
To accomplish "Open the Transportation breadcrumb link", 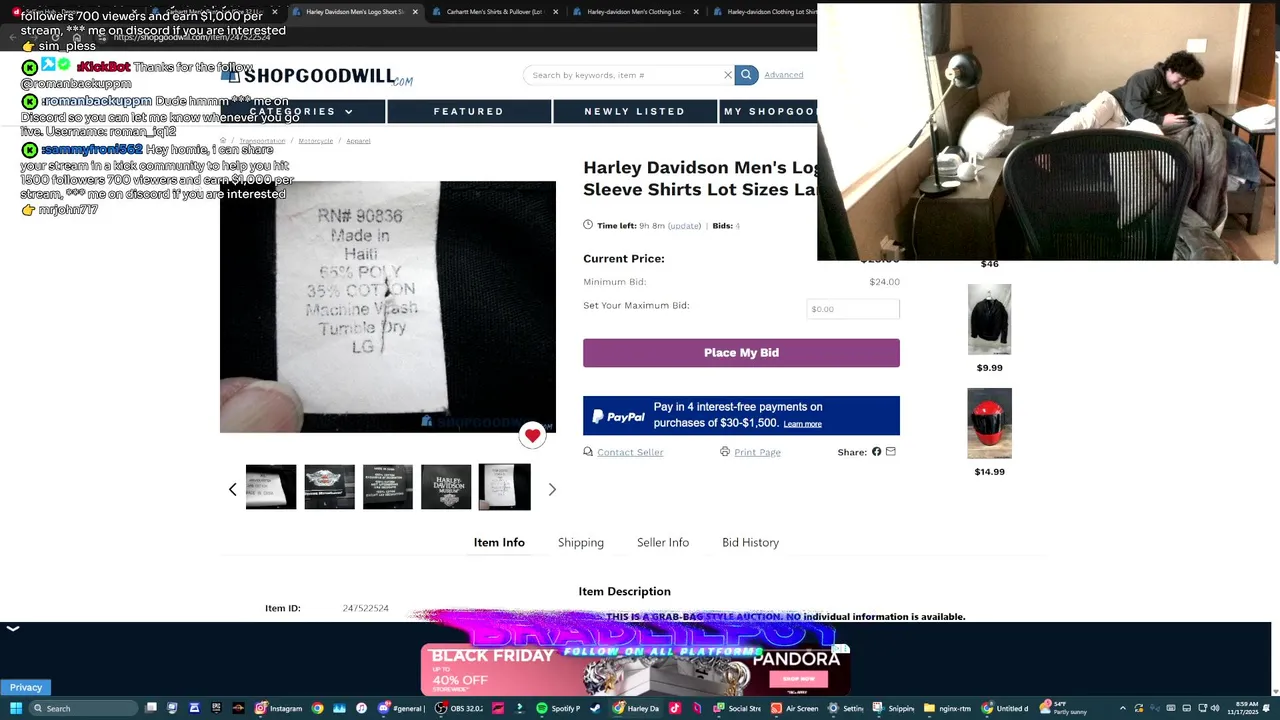I will (262, 141).
